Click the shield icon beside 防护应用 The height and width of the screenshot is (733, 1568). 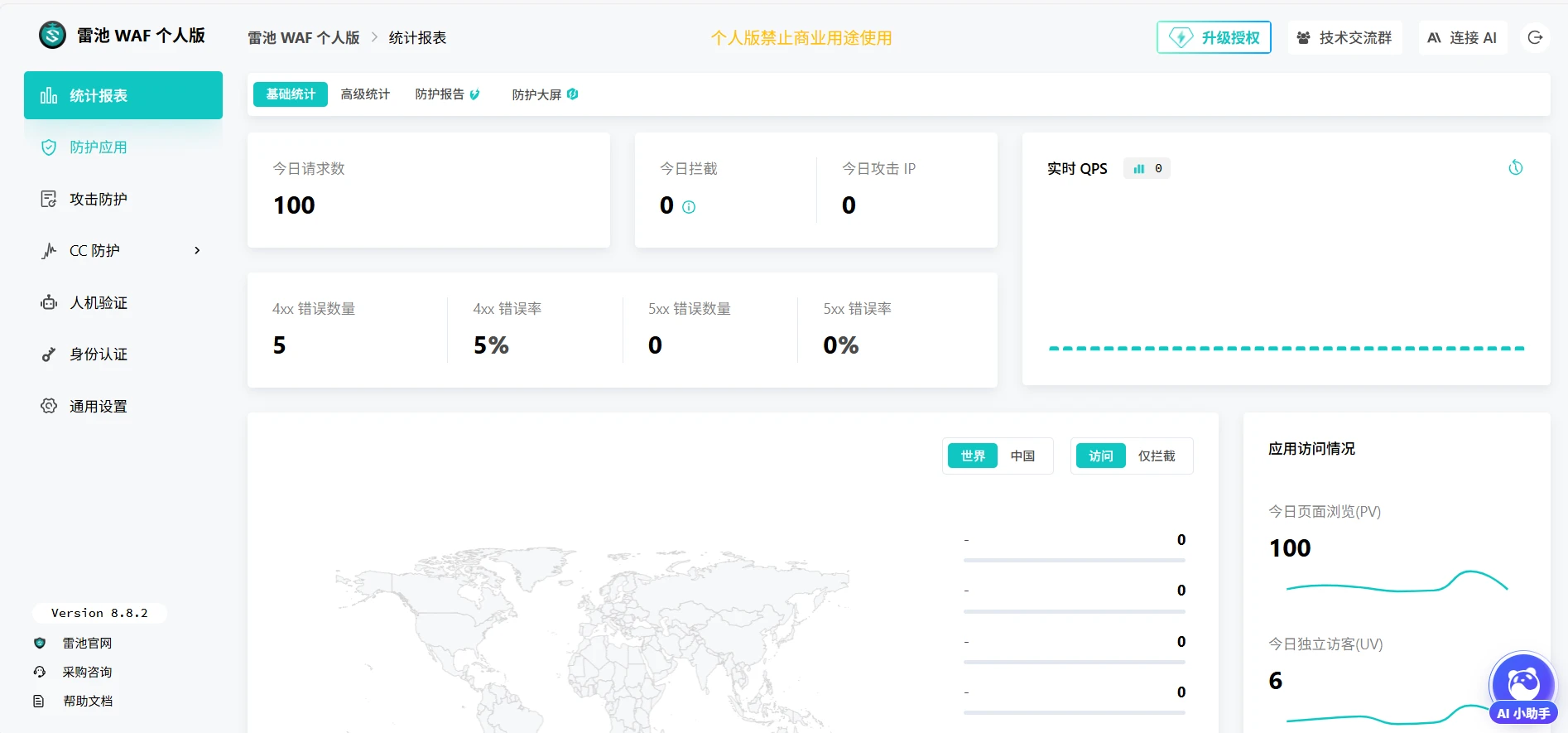pyautogui.click(x=49, y=147)
